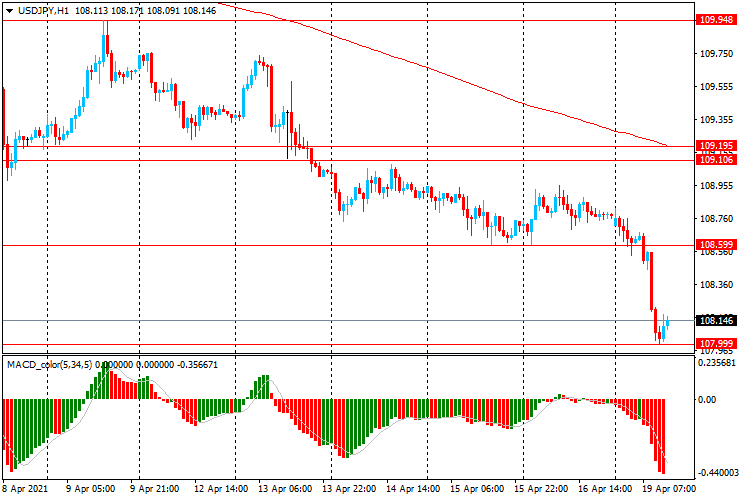Select the 8 Apr 2021 time label

coord(25,489)
